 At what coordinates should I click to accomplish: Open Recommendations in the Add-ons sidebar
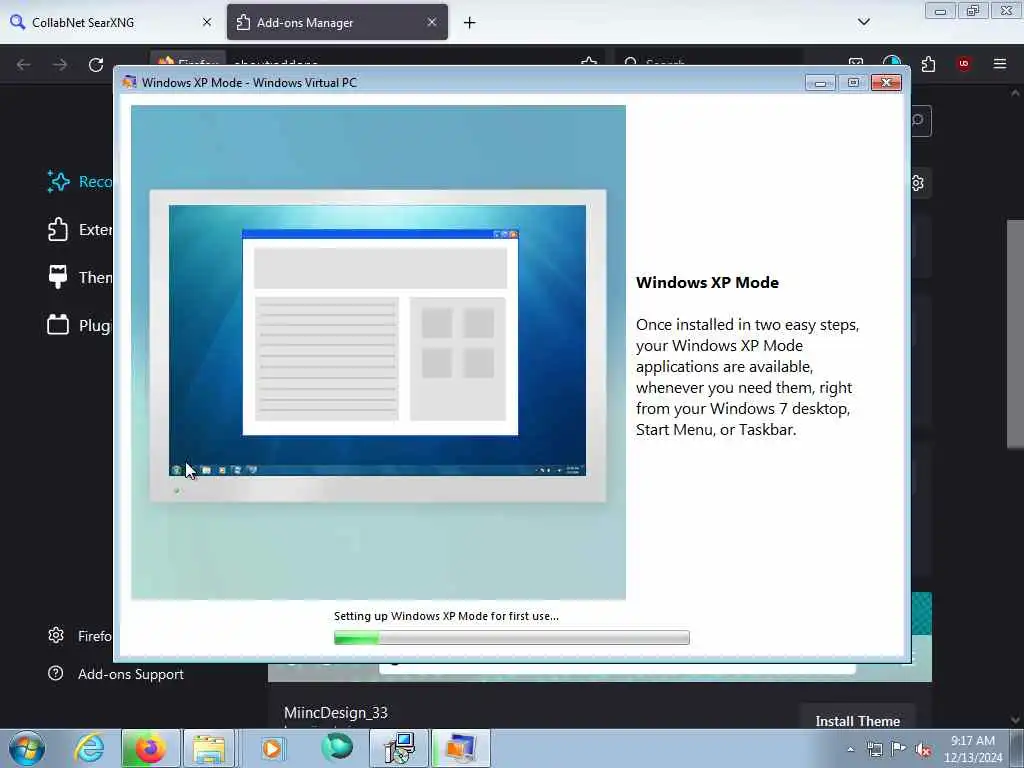[80, 182]
